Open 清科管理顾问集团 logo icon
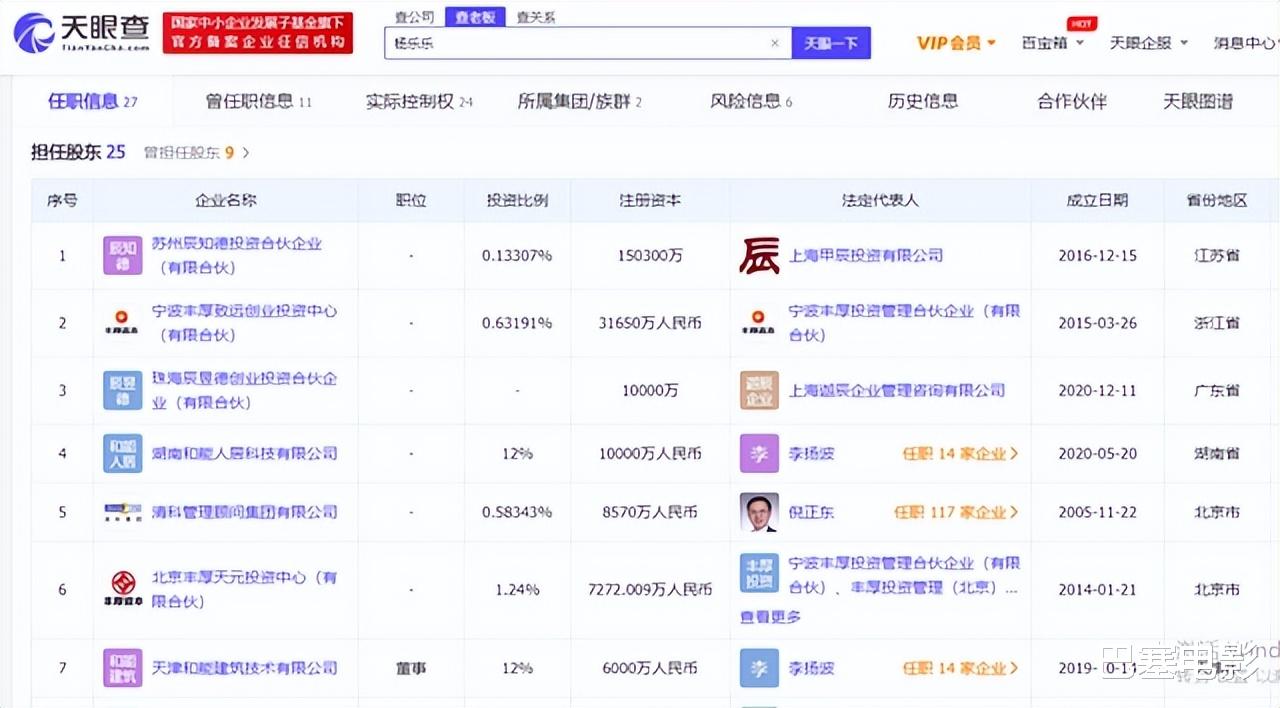Screen dimensions: 1280x708 123,512
